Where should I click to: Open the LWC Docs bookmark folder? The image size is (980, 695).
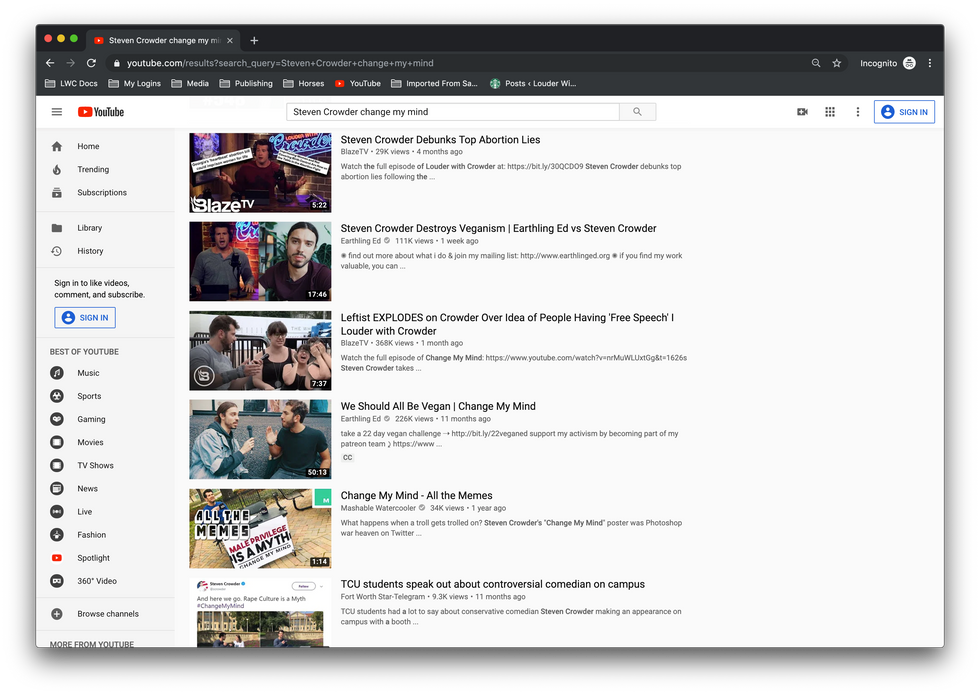click(72, 84)
